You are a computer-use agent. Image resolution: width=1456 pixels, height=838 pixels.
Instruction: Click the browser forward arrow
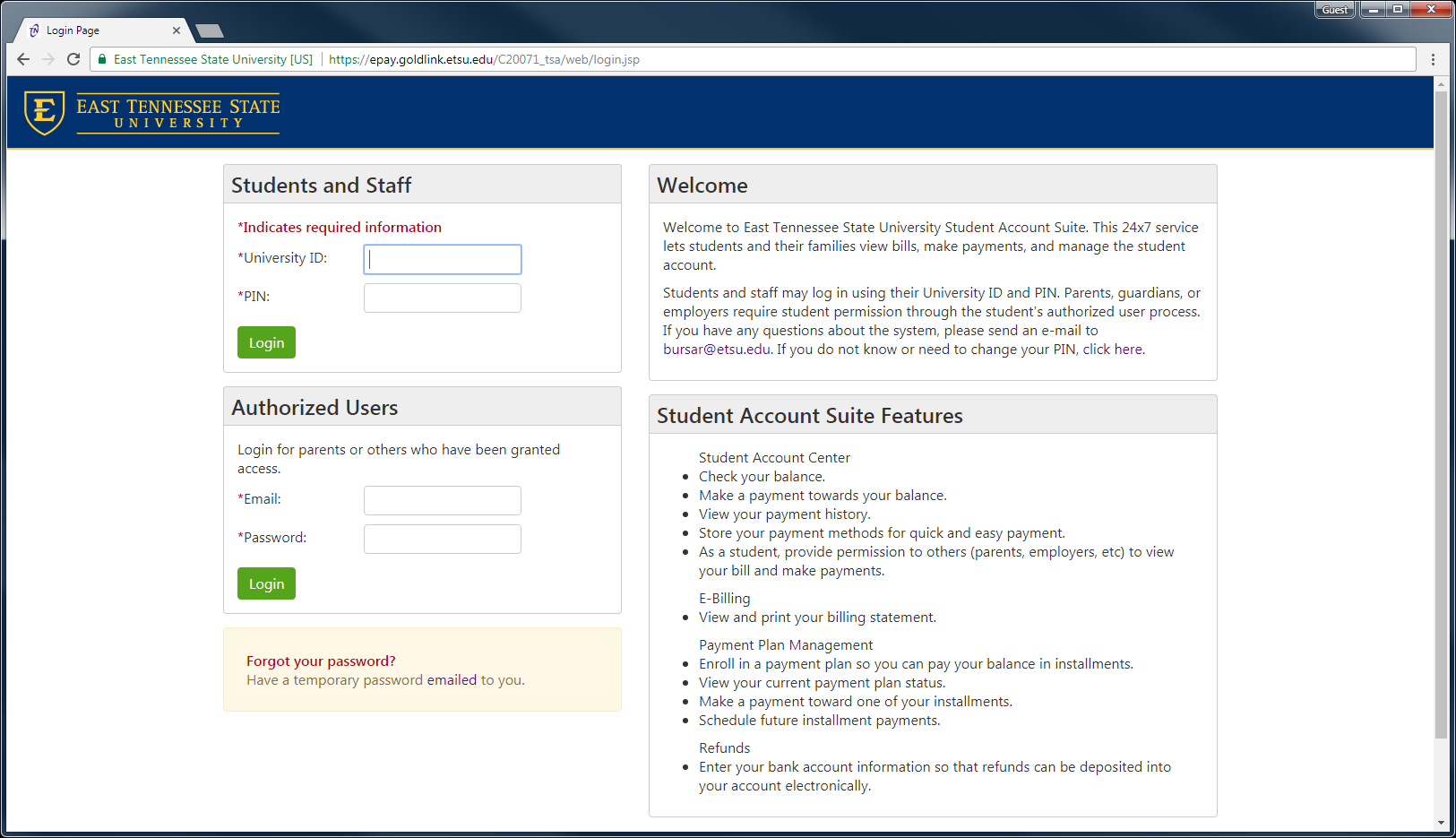point(48,59)
